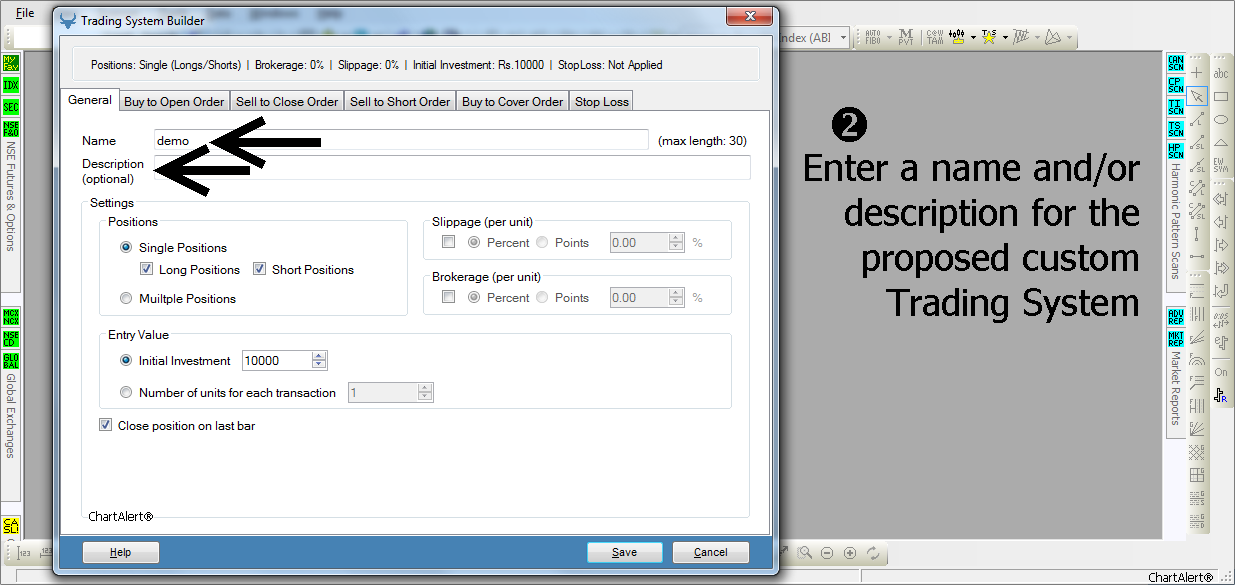Click the Help button

120,552
